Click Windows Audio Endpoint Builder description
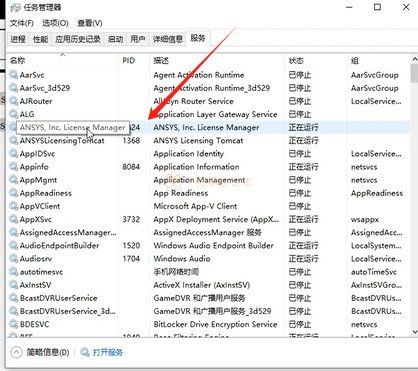The image size is (418, 371). pyautogui.click(x=213, y=246)
